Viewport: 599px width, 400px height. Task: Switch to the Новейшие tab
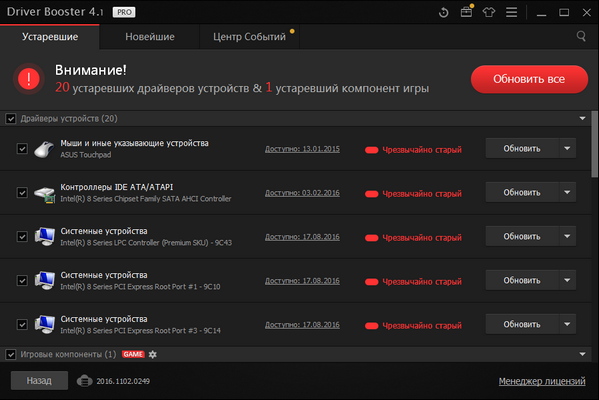tap(150, 37)
